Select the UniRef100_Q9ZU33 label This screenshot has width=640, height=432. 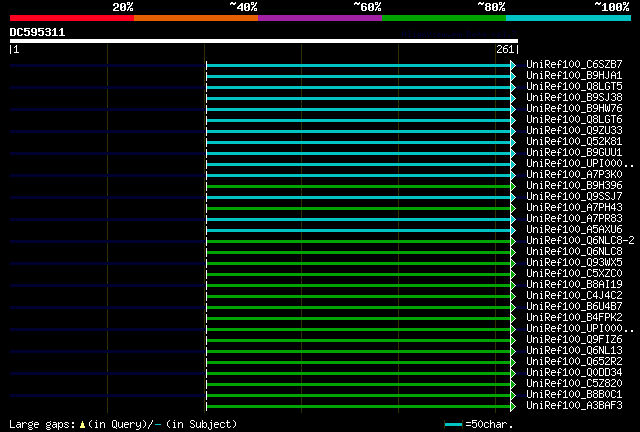(x=574, y=130)
